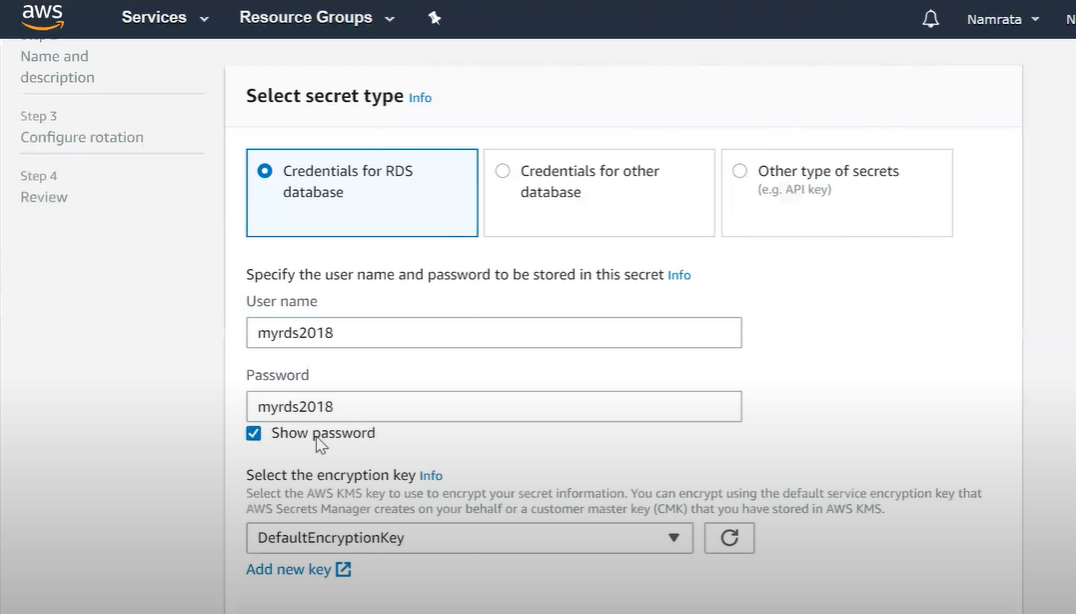Open the DefaultEncryptionKey dropdown
The image size is (1076, 614).
(x=469, y=538)
